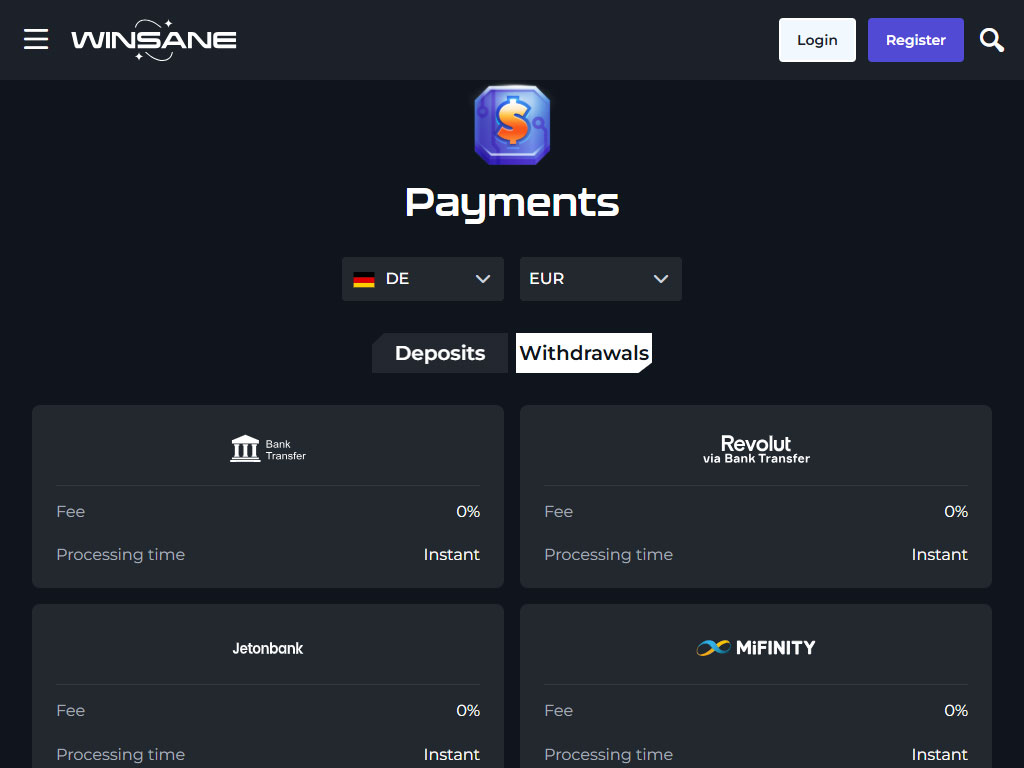This screenshot has height=768, width=1024.
Task: Click Processing time label in the Bank Transfer card
Action: pyautogui.click(x=121, y=554)
